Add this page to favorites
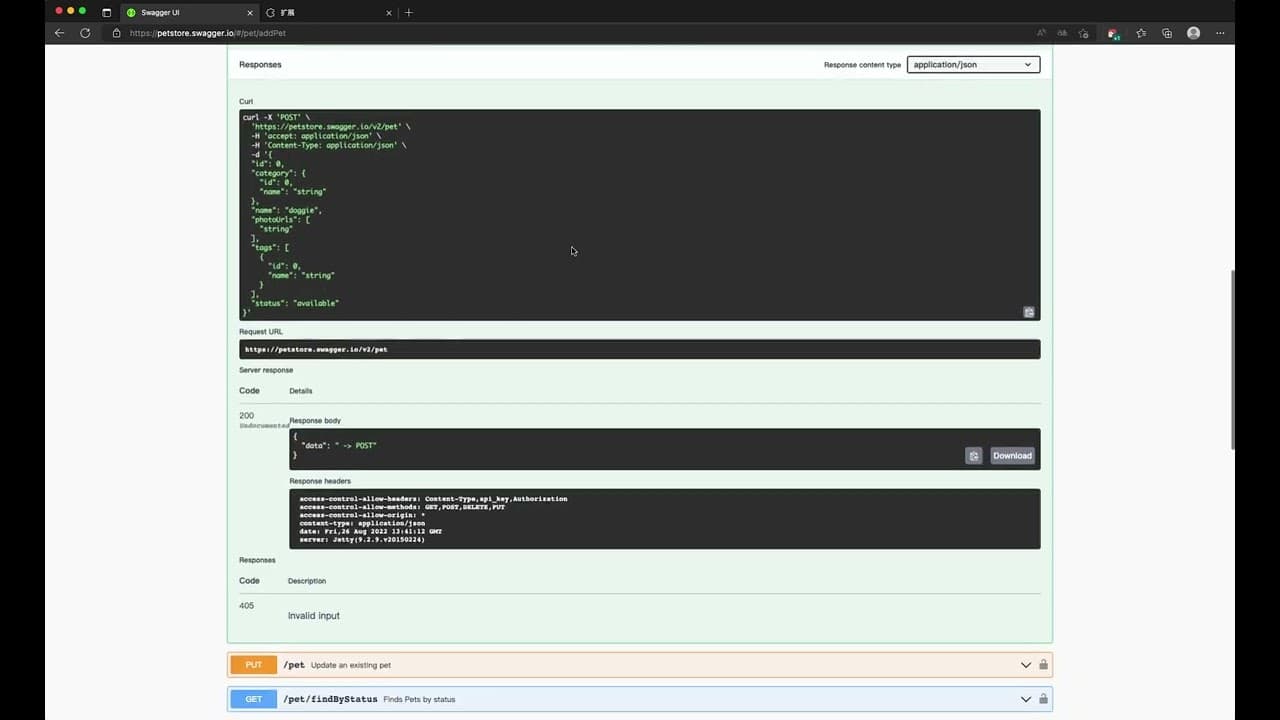 click(1084, 33)
